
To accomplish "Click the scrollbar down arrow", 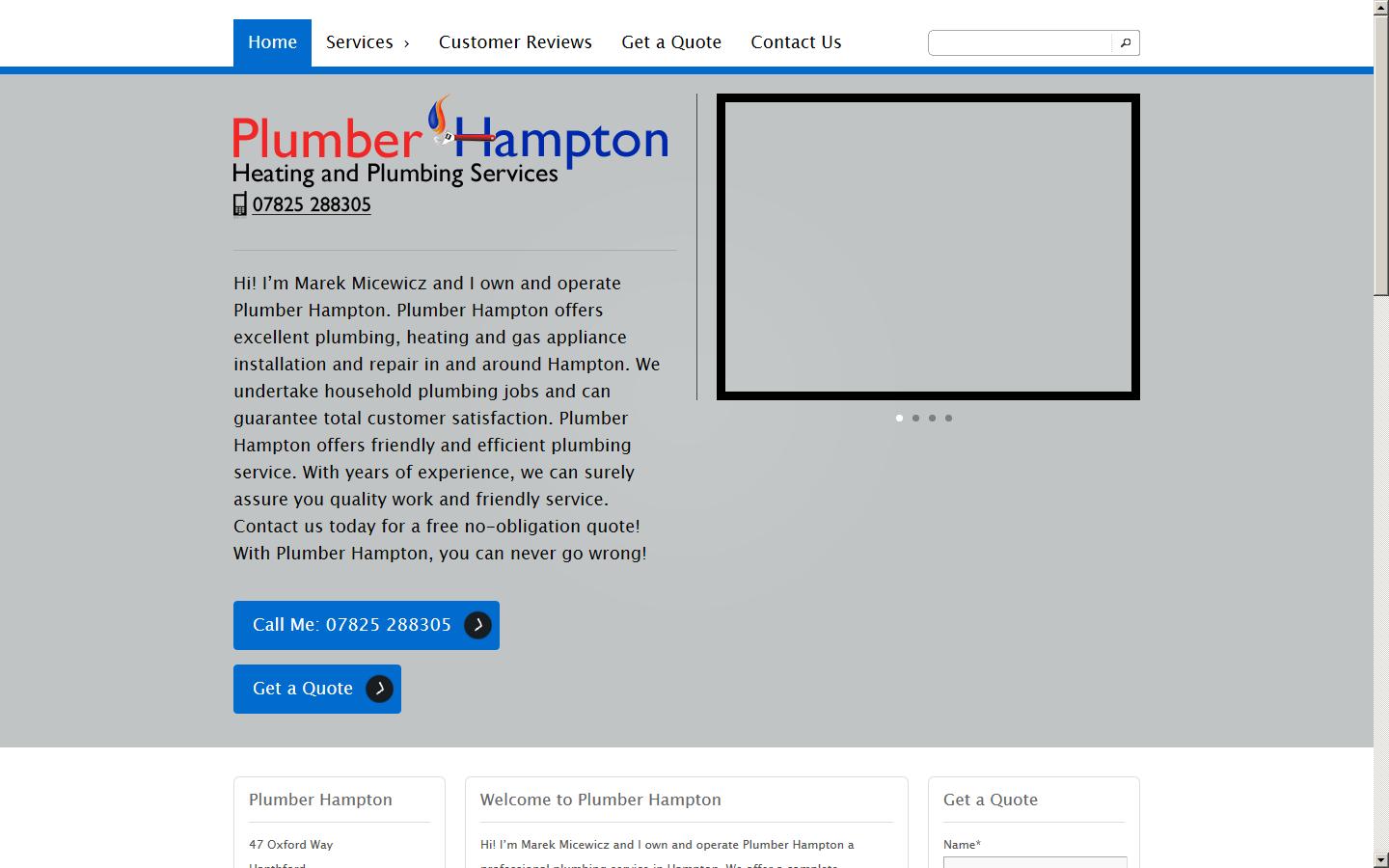I will (x=1381, y=859).
